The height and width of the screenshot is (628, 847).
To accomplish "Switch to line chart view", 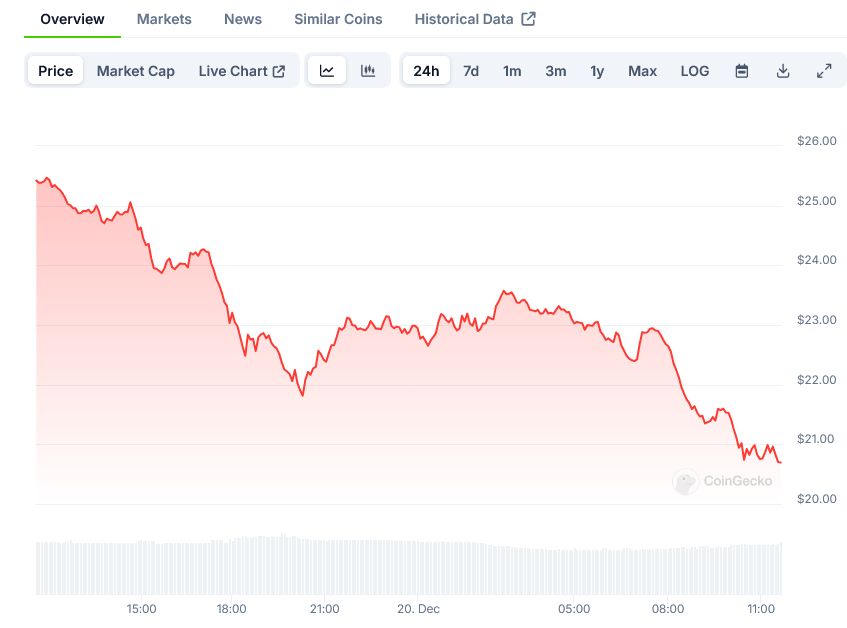I will 327,71.
